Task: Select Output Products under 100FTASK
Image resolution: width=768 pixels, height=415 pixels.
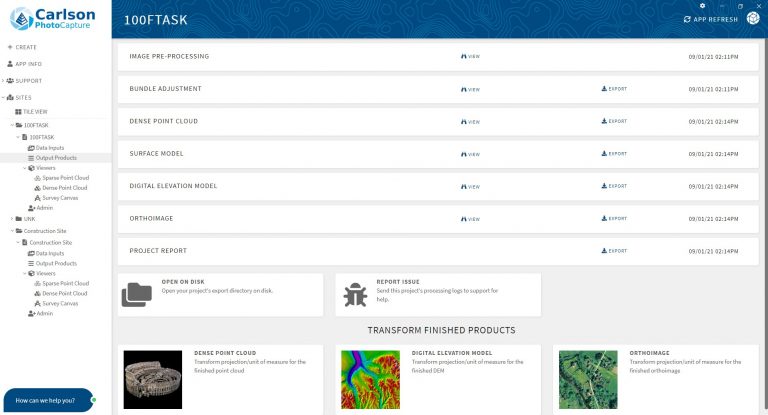Action: (56, 158)
